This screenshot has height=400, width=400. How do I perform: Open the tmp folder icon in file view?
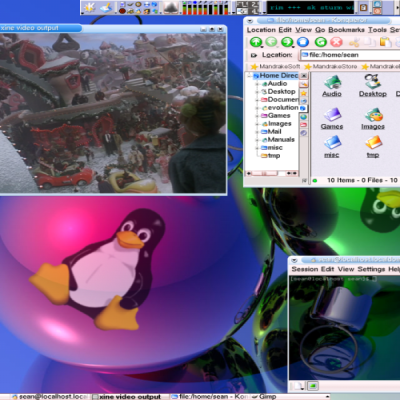373,147
